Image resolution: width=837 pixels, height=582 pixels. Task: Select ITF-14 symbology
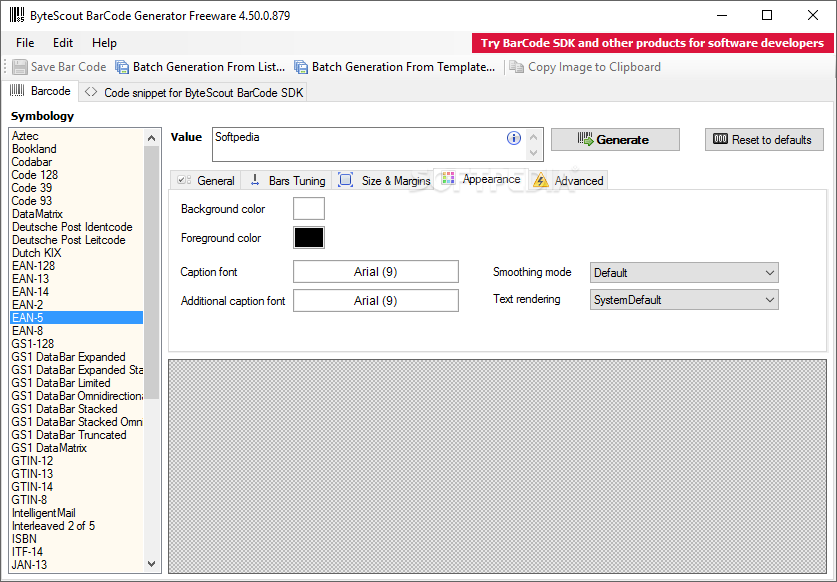pos(76,552)
